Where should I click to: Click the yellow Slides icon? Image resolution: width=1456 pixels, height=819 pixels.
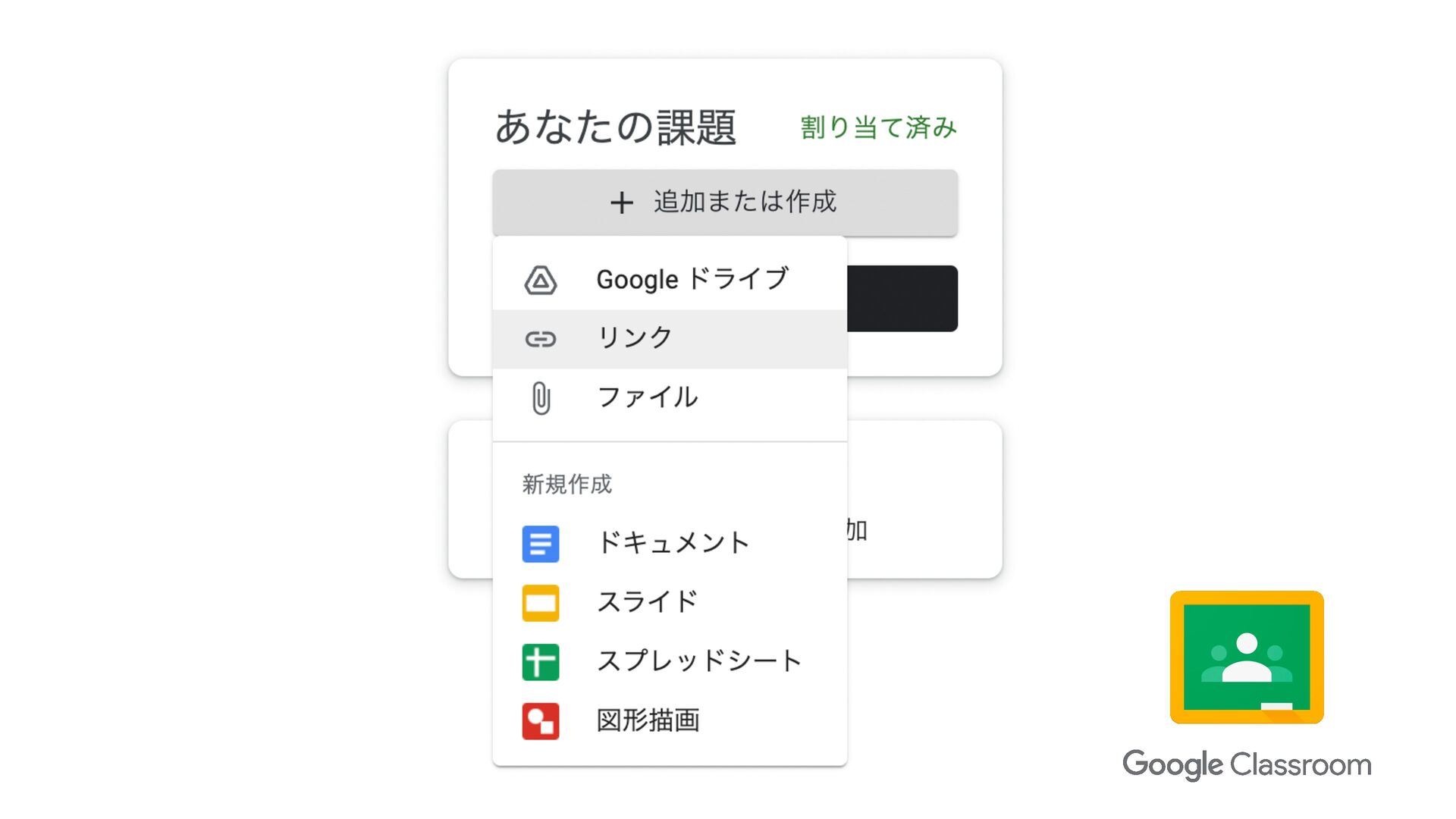click(x=541, y=603)
